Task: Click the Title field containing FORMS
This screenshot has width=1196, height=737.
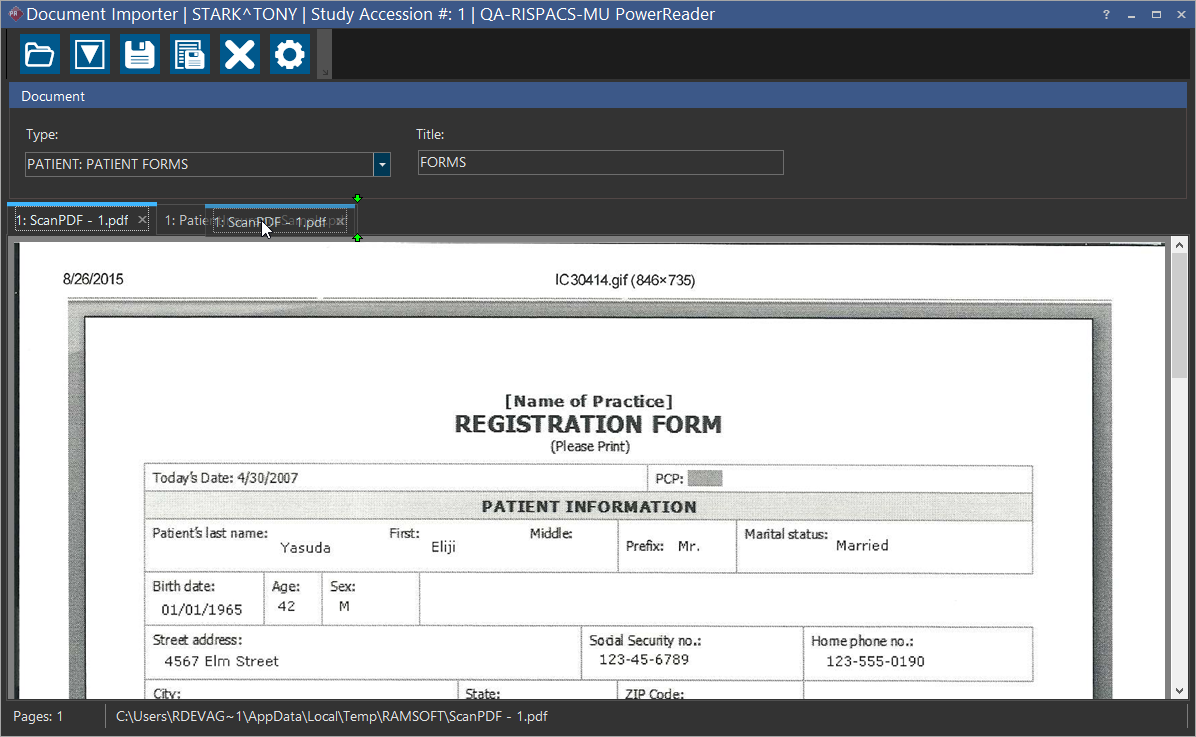Action: pyautogui.click(x=600, y=163)
